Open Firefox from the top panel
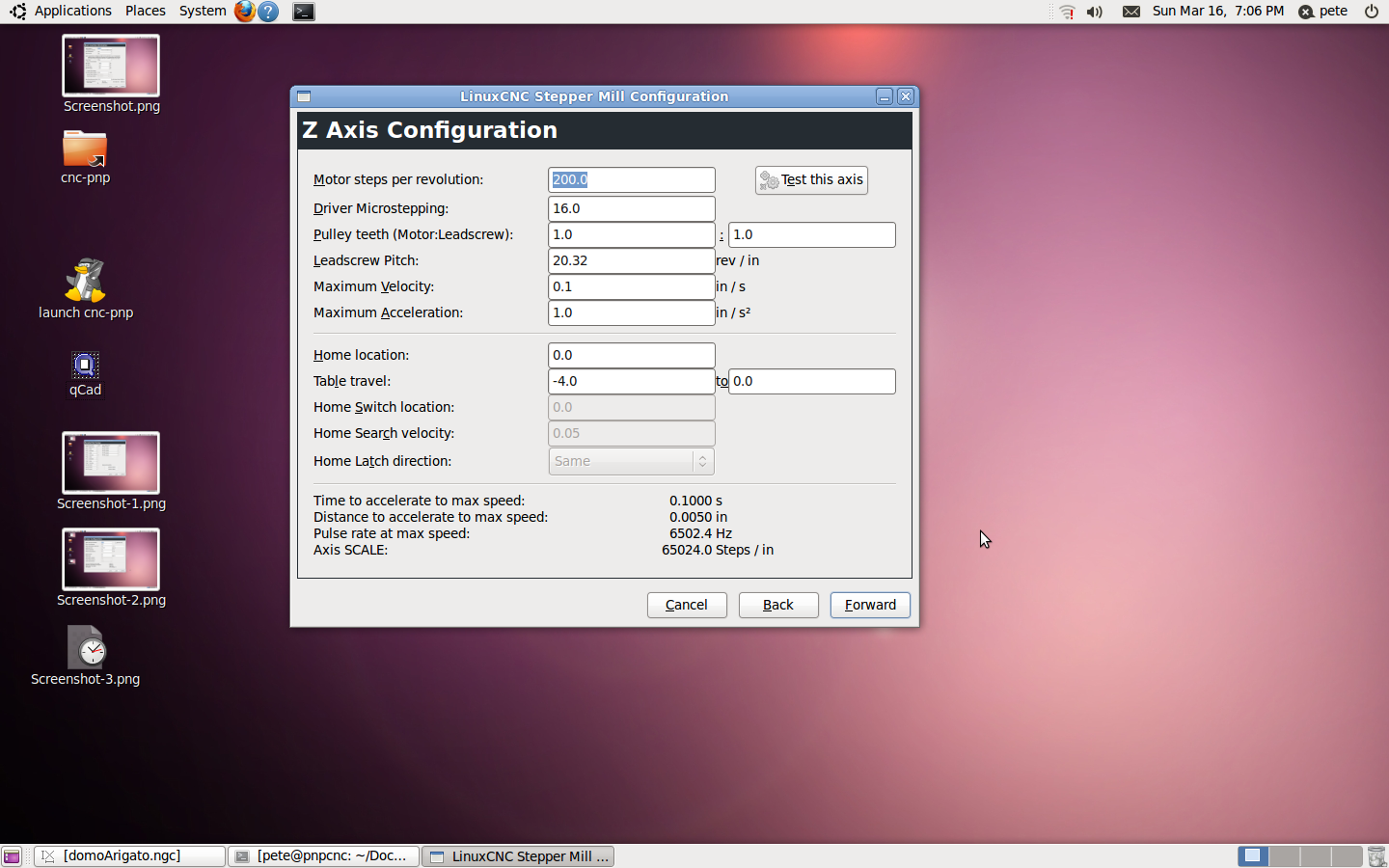The image size is (1389, 868). tap(245, 12)
